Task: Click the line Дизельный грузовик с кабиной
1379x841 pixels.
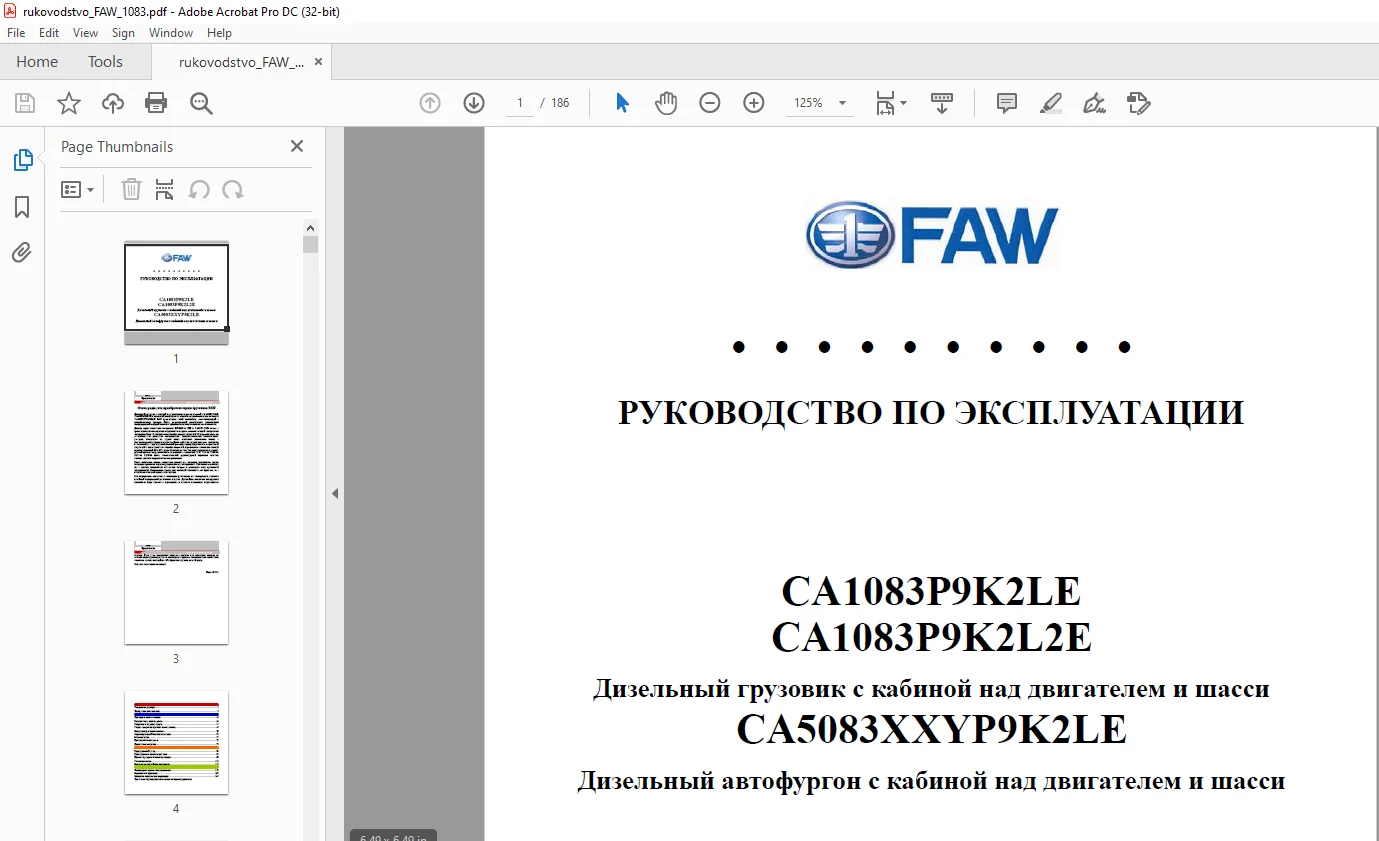Action: click(x=931, y=689)
